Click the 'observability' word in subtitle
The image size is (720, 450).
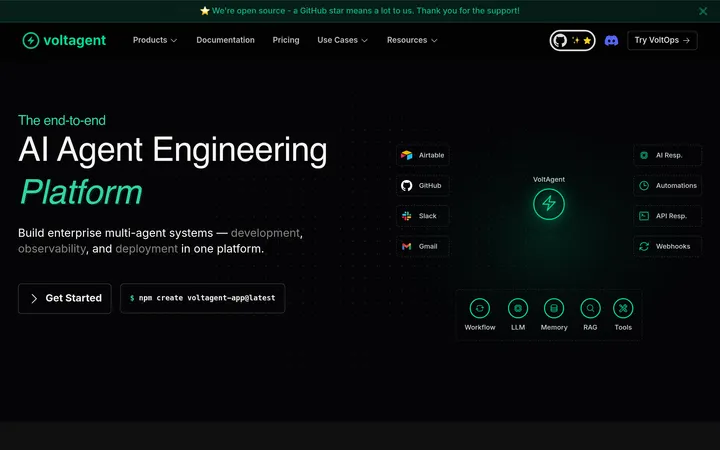tap(52, 249)
